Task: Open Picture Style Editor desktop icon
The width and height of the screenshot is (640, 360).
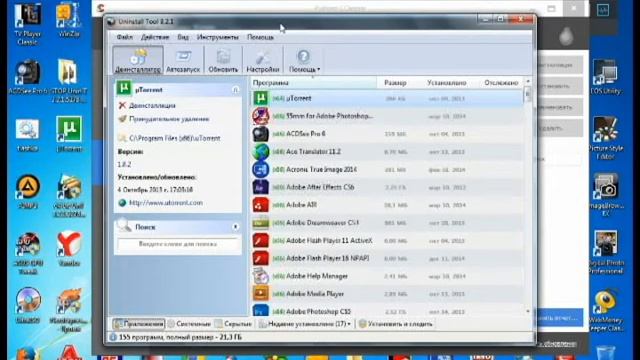Action: tap(605, 138)
